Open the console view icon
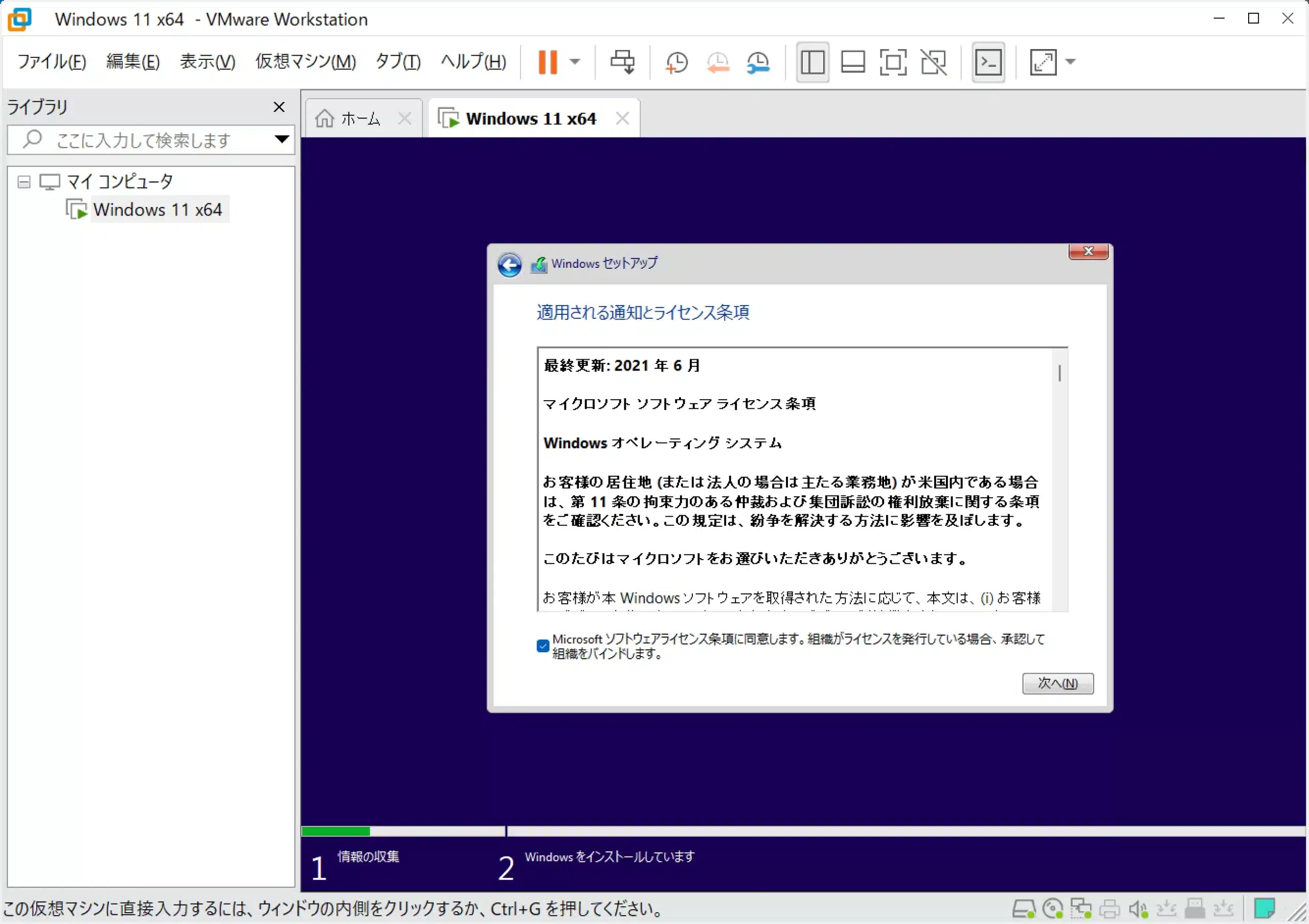 (988, 61)
